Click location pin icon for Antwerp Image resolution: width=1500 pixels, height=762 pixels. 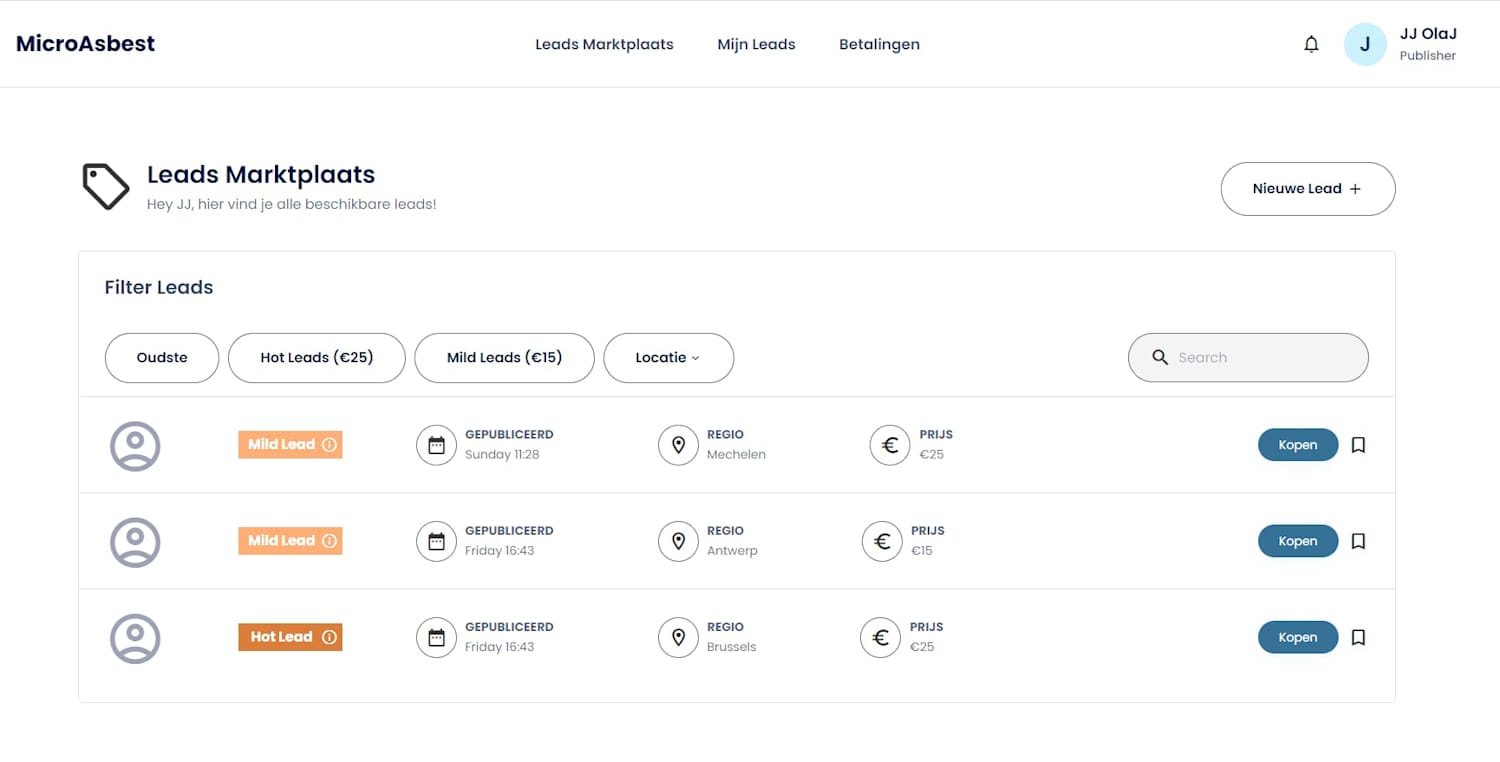coord(678,541)
